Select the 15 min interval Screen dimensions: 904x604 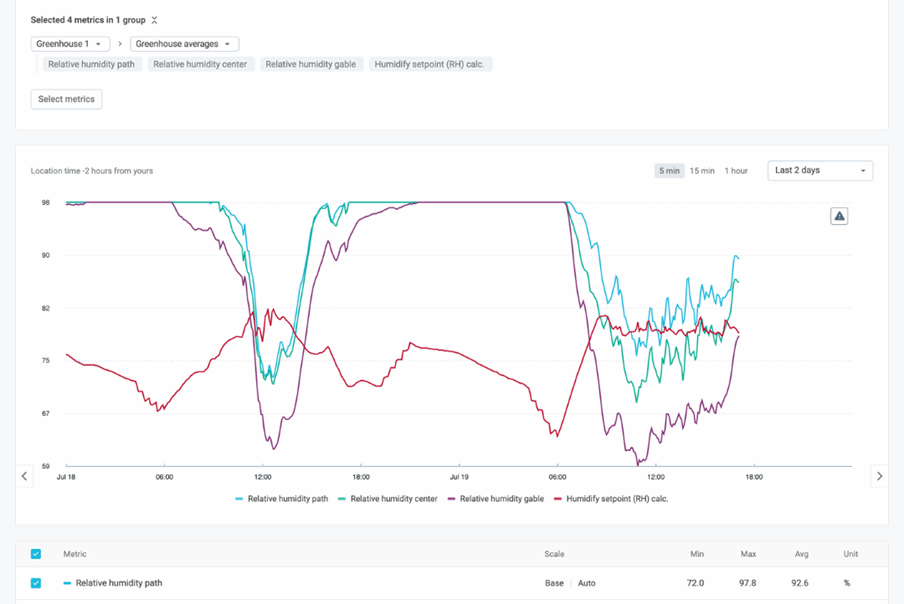tap(702, 171)
